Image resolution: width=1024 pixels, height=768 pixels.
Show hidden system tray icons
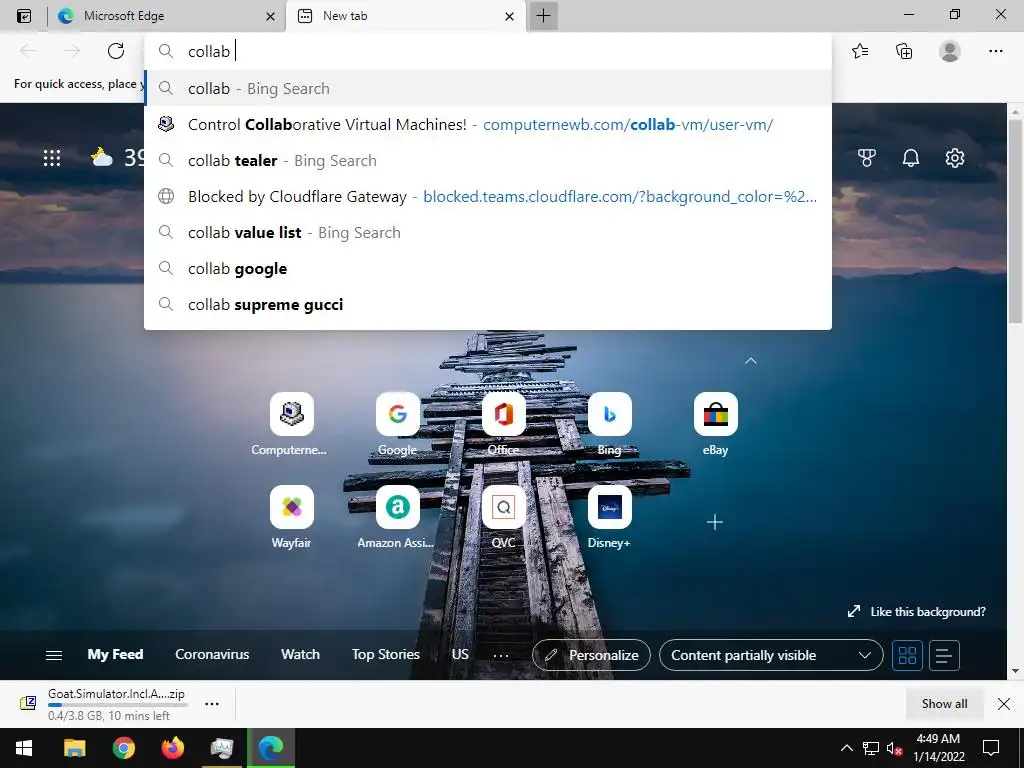click(846, 748)
